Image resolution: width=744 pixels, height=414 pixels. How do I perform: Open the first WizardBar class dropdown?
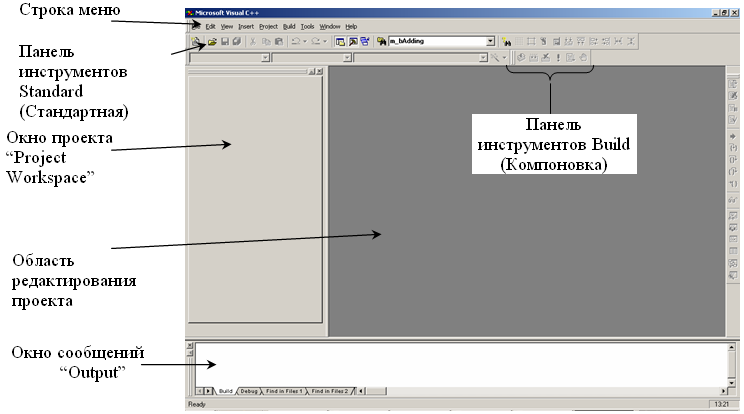265,58
